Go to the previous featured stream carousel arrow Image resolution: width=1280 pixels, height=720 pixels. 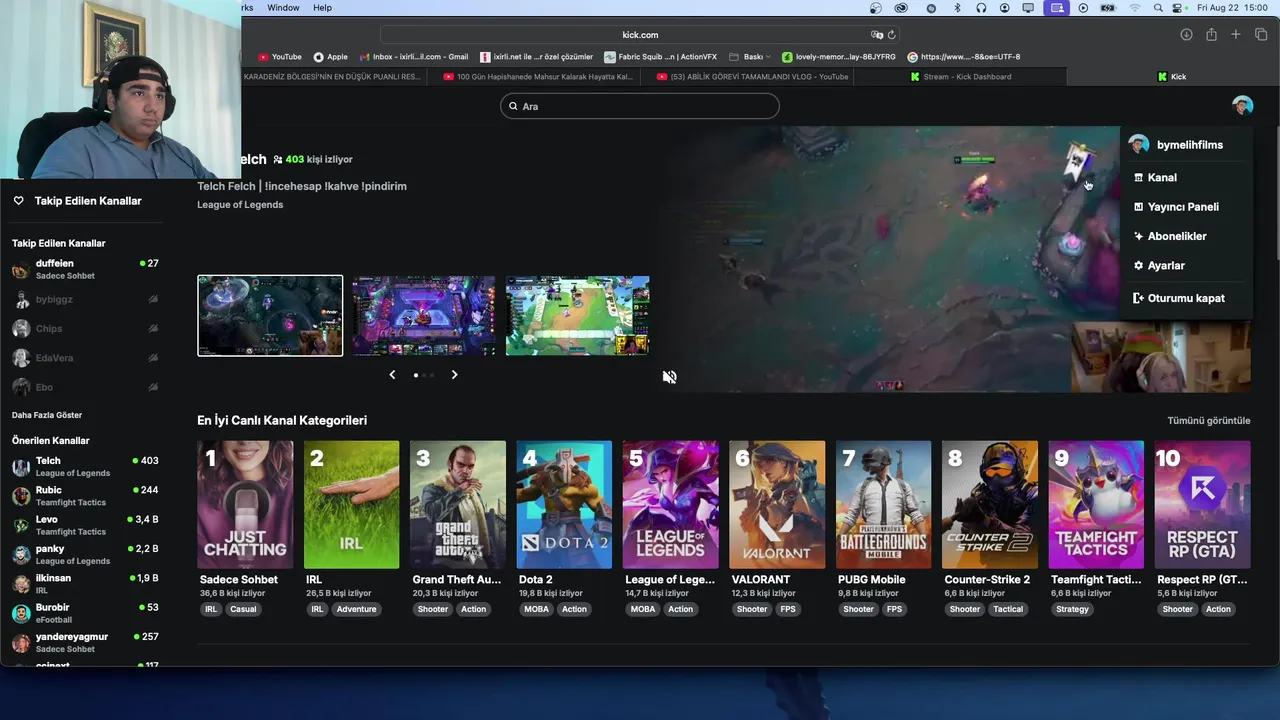coord(392,374)
